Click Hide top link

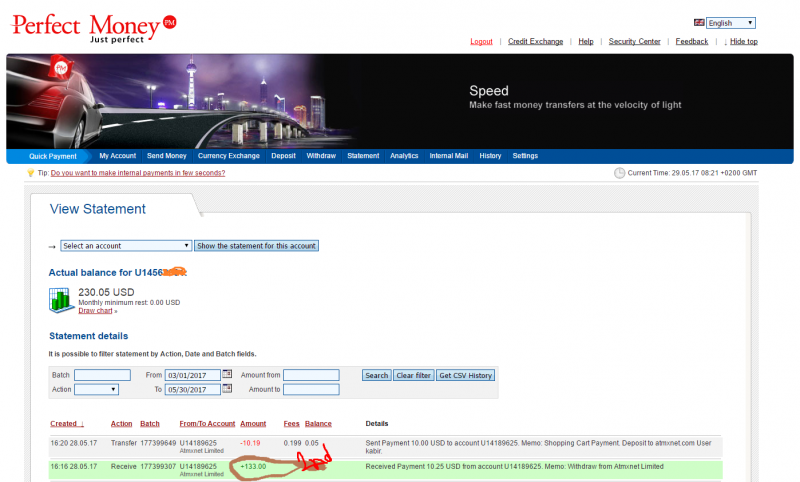(x=743, y=41)
